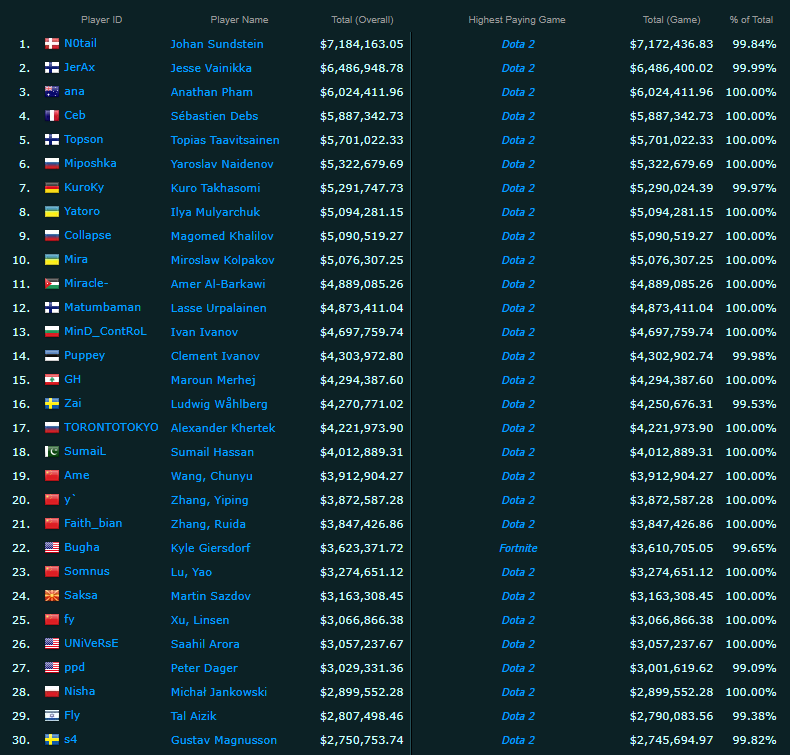Click the USA flag beside UNiVeRsE
This screenshot has height=755, width=790.
[x=52, y=644]
